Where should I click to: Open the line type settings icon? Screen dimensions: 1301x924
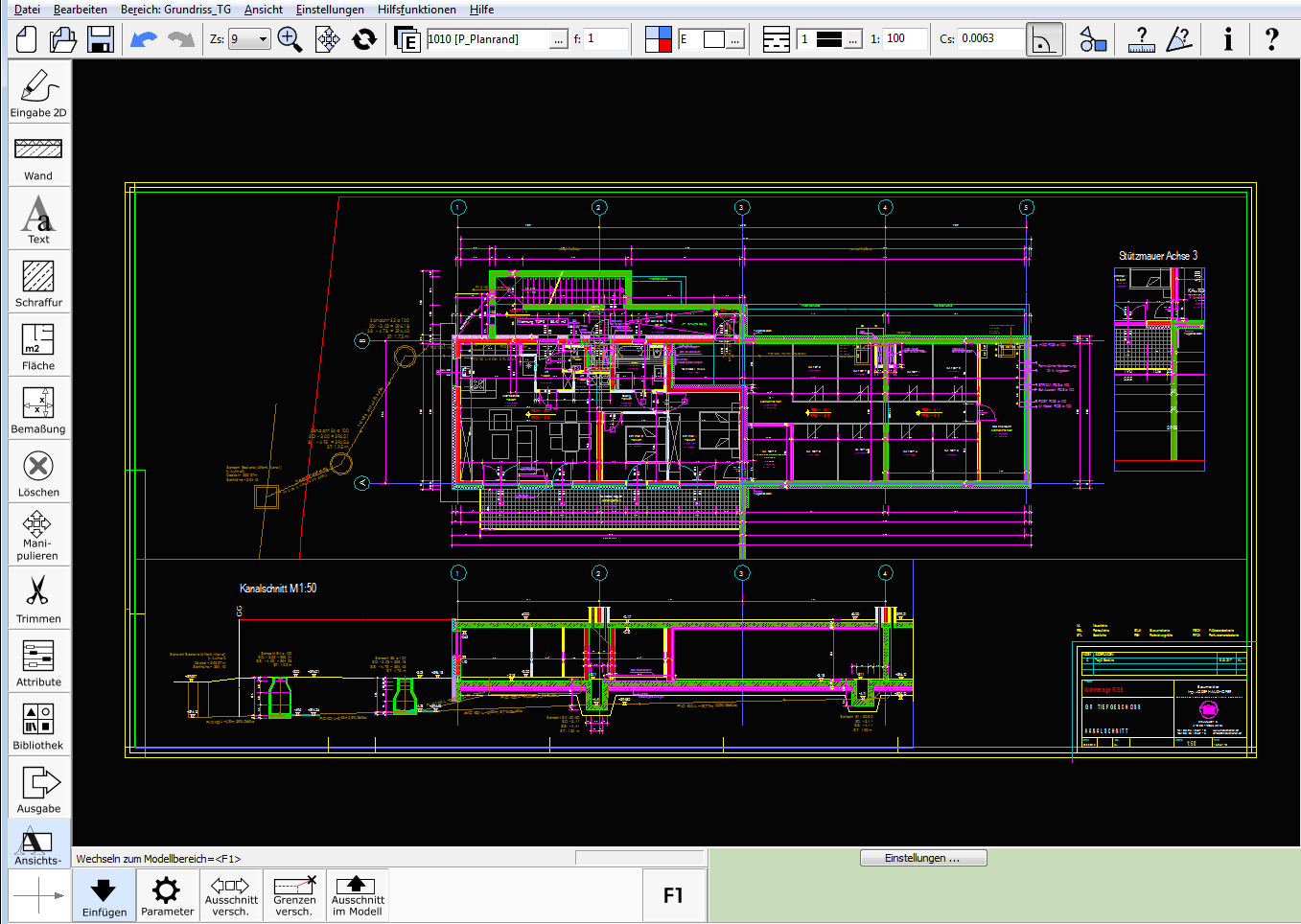point(777,39)
